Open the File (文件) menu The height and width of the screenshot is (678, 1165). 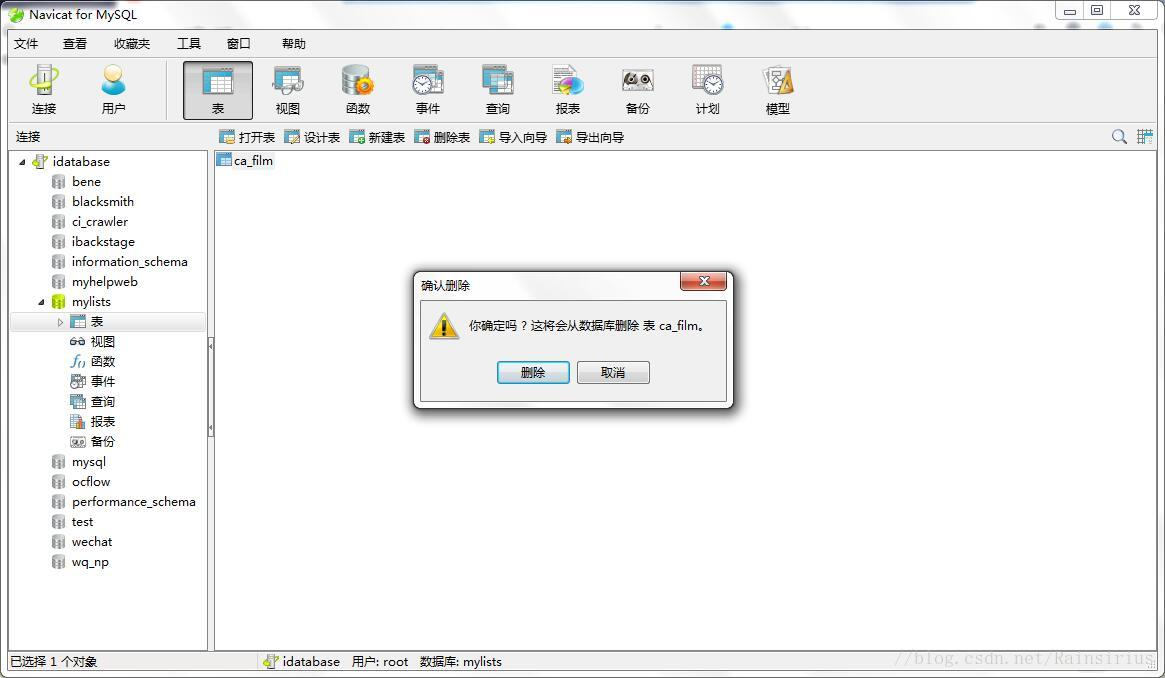pyautogui.click(x=26, y=44)
